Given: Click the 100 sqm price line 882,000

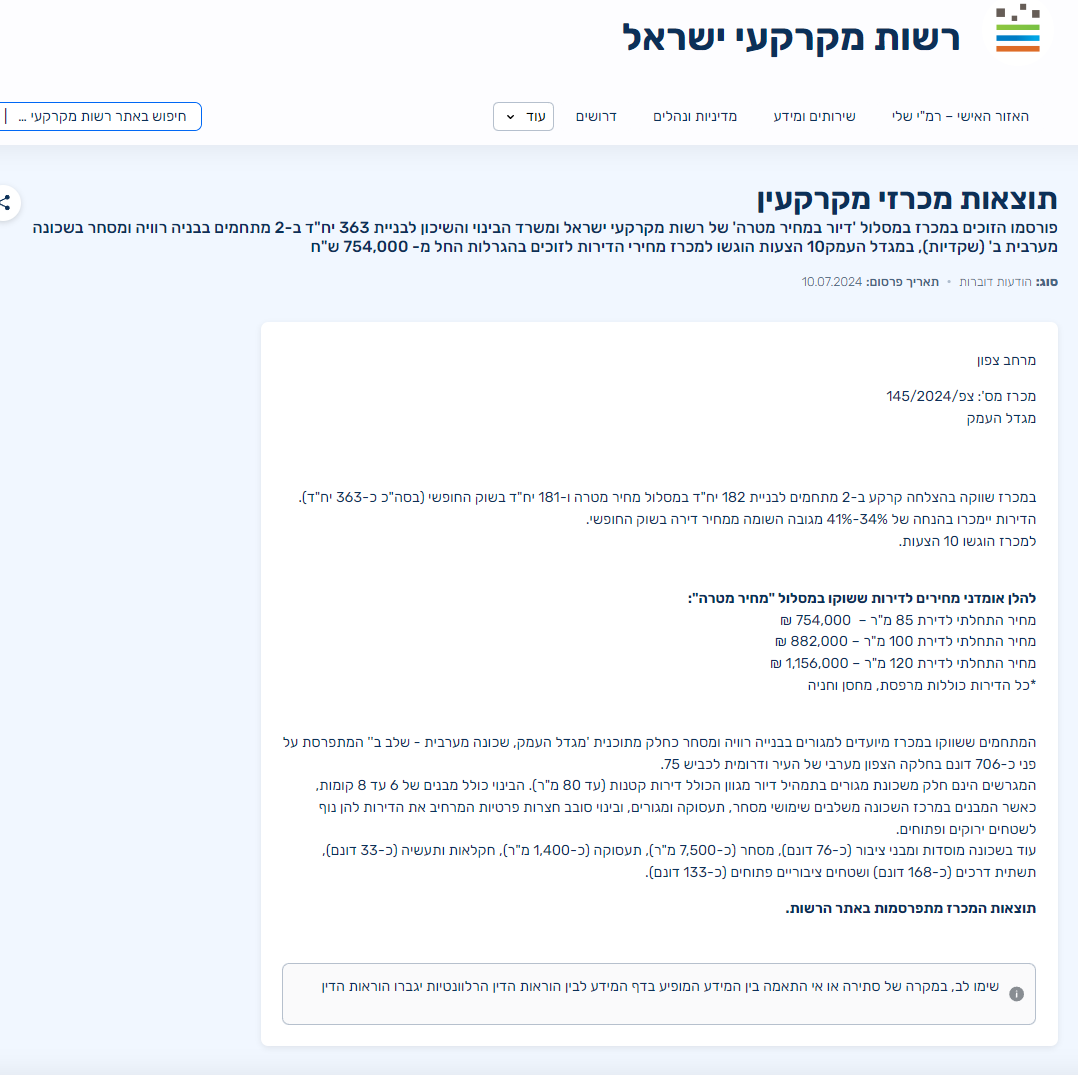Looking at the screenshot, I should coord(905,641).
